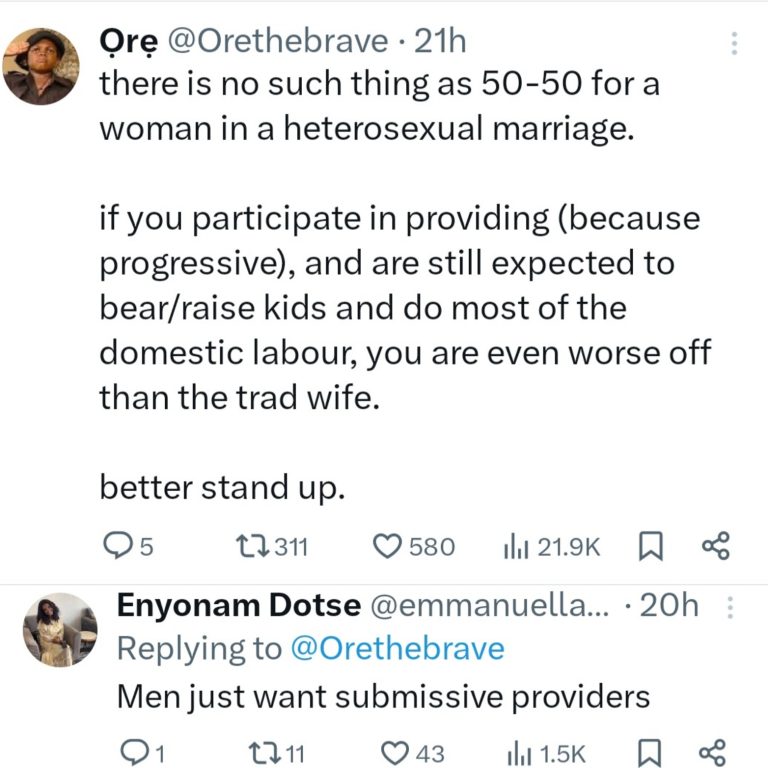Retweet Ore's 50-50 marriage tweet
This screenshot has width=768, height=768.
[246, 546]
